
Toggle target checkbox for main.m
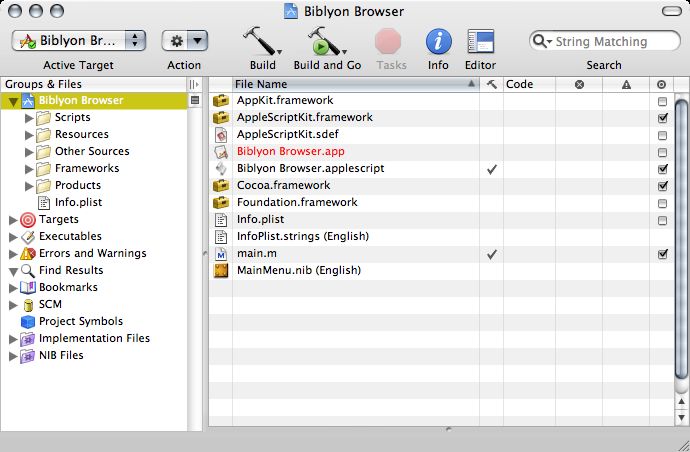click(662, 255)
